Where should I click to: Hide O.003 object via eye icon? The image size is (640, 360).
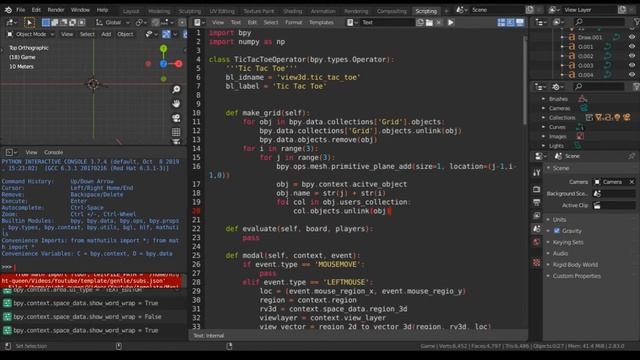(632, 65)
